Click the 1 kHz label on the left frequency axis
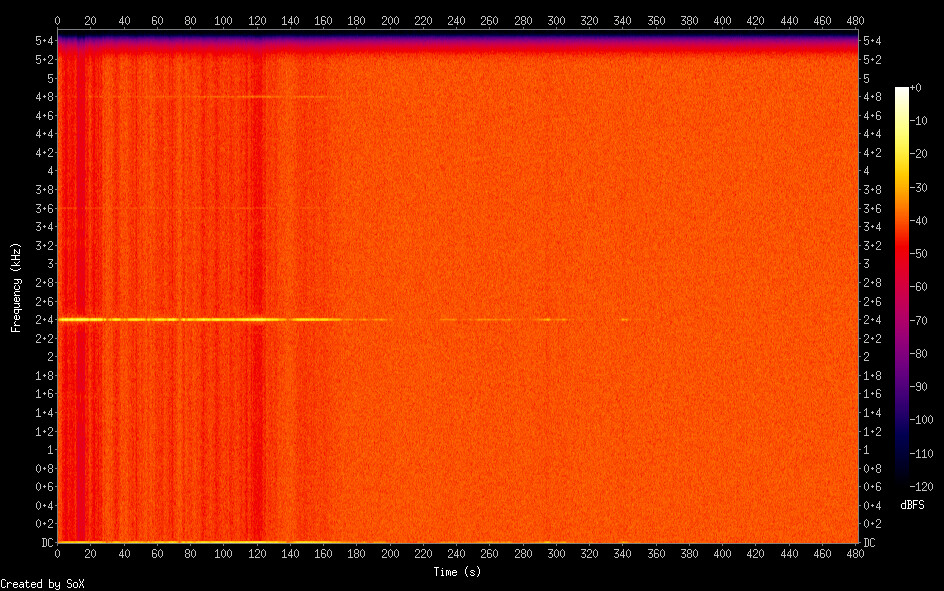944x591 pixels. (48, 450)
